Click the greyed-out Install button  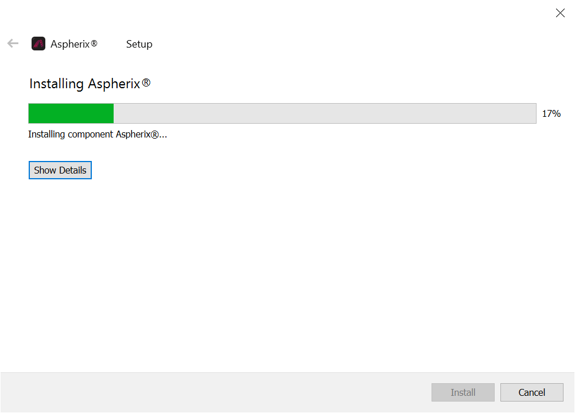pos(463,392)
